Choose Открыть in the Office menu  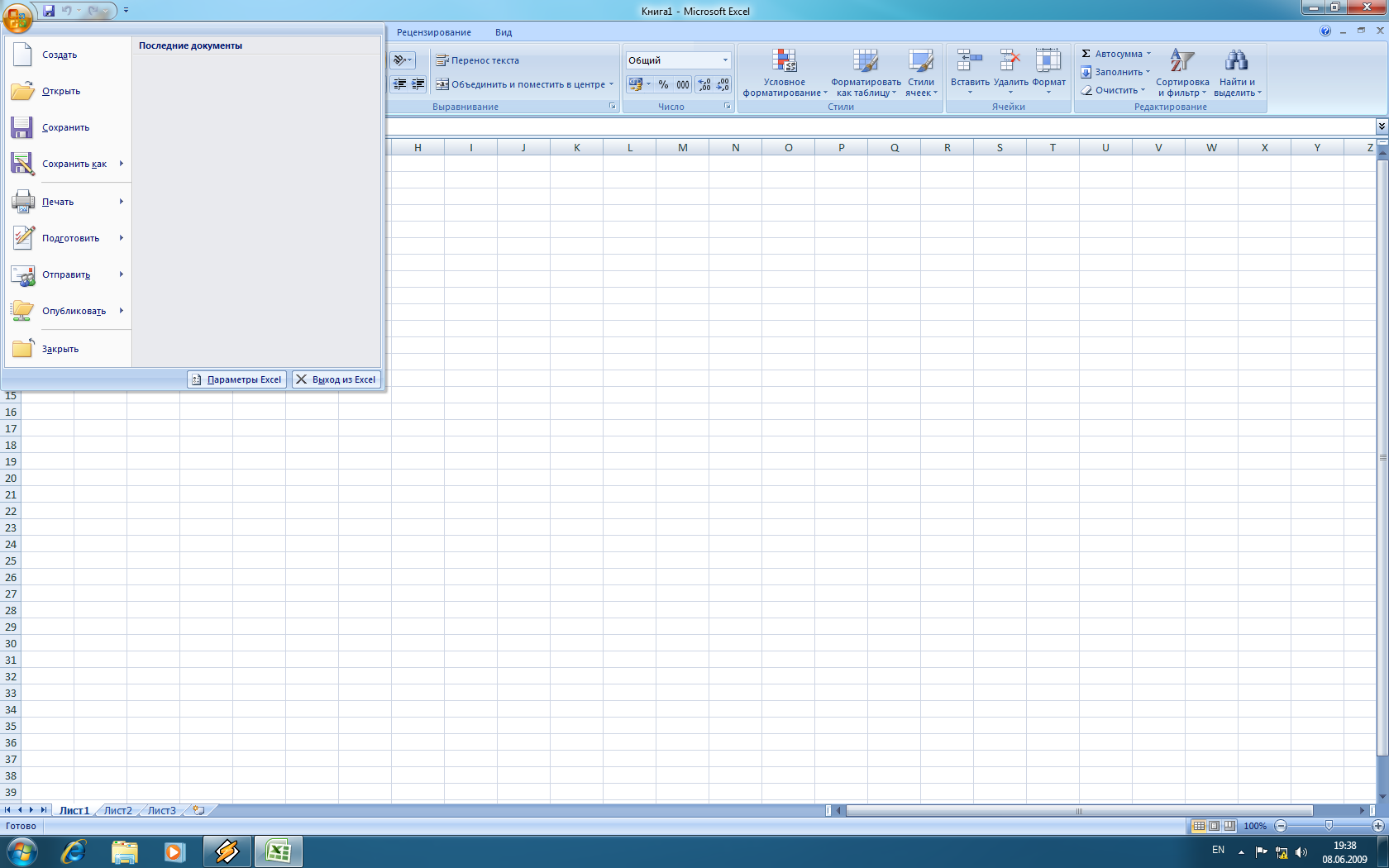point(68,91)
